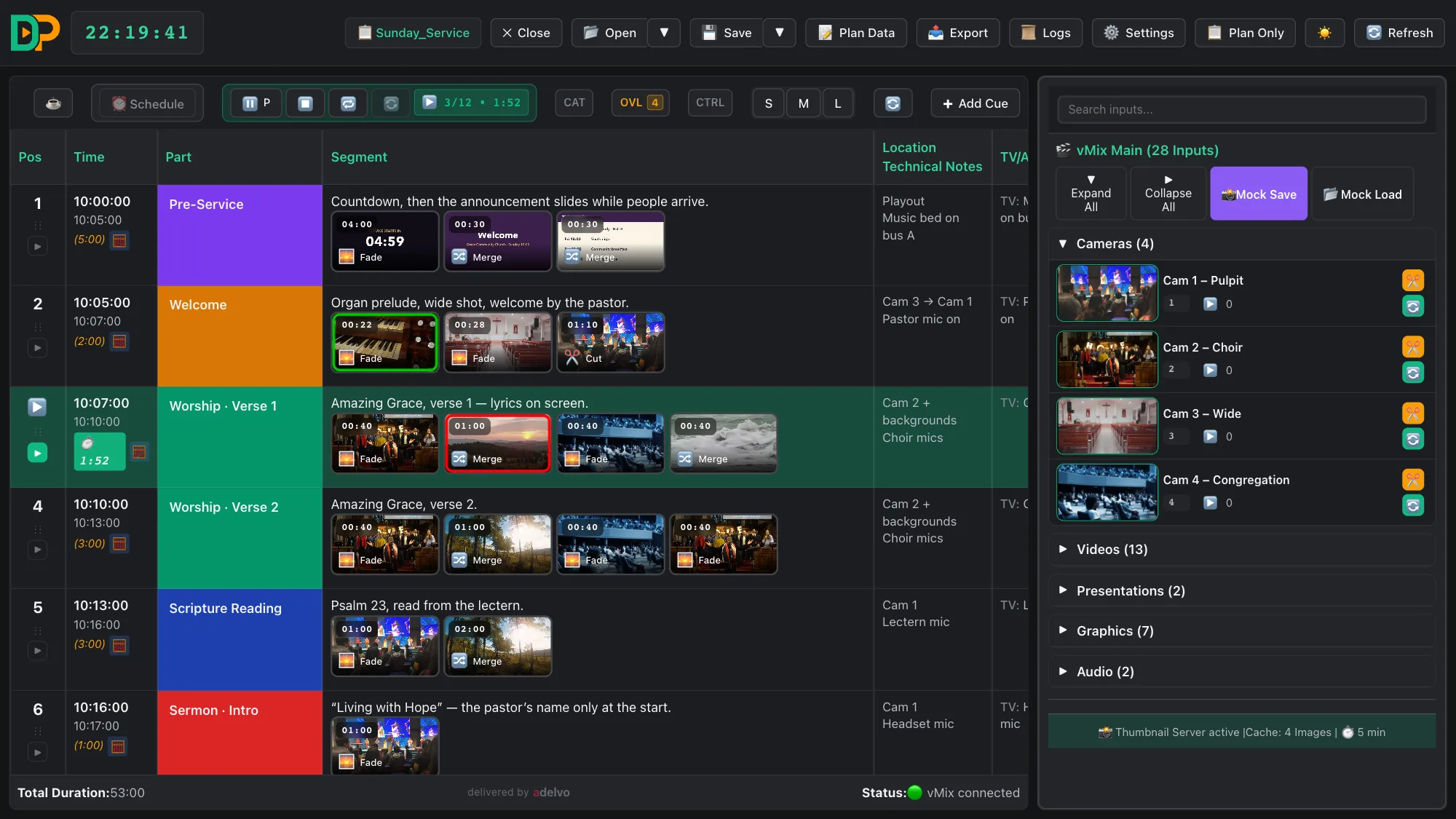This screenshot has height=819, width=1456.
Task: Click green refresh icon for Cam 4 – Congregation
Action: coord(1412,505)
